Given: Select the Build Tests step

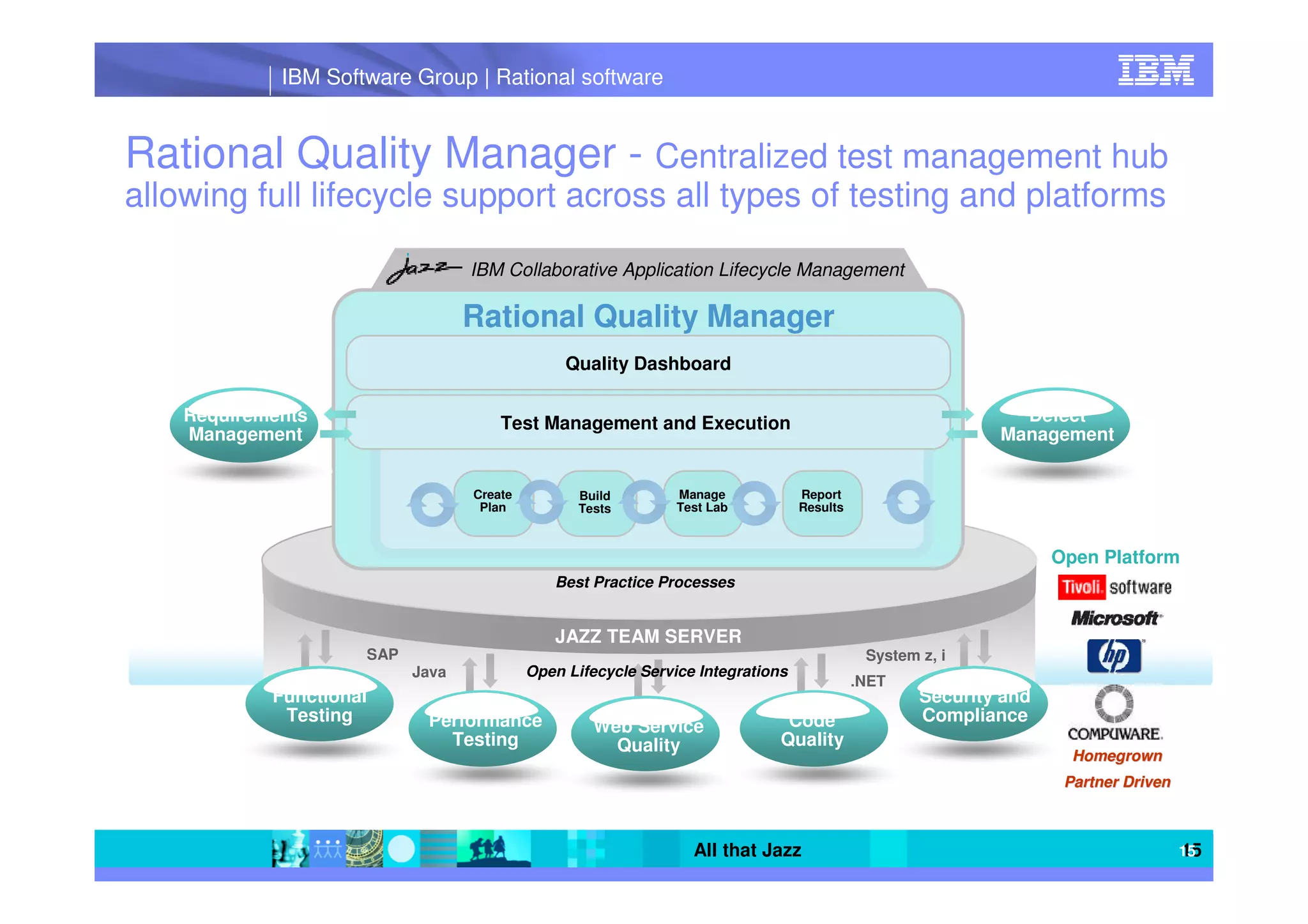Looking at the screenshot, I should point(595,503).
